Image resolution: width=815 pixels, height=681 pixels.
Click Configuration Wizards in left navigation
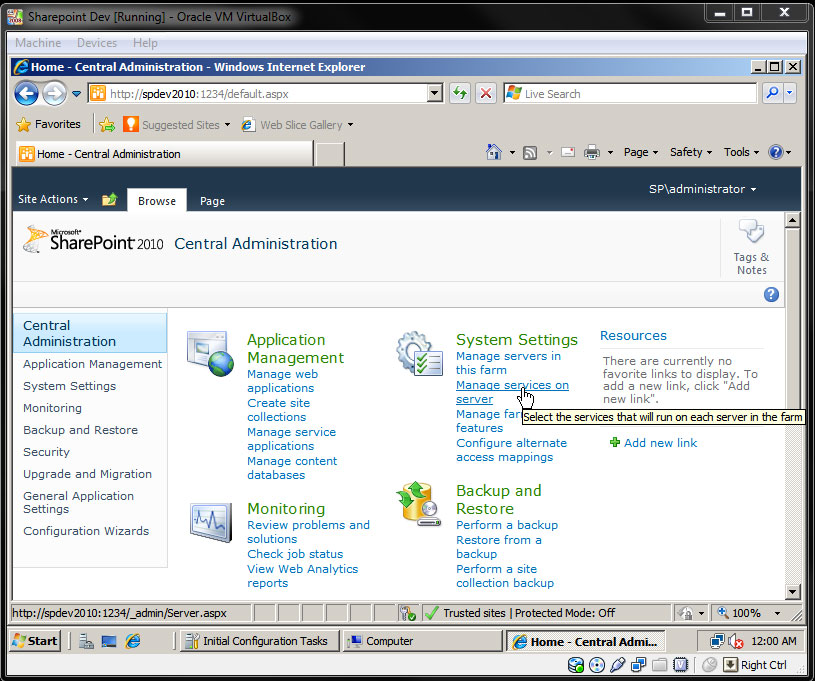coord(86,531)
